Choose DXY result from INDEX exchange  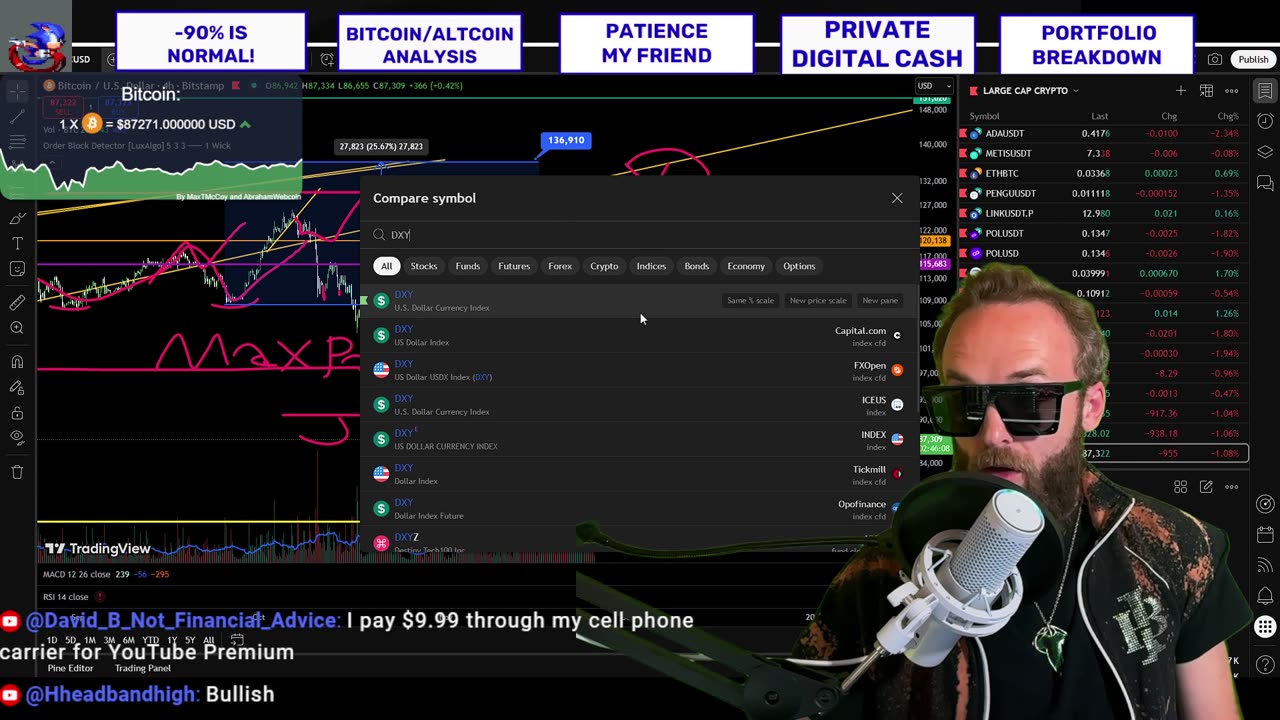click(640, 440)
